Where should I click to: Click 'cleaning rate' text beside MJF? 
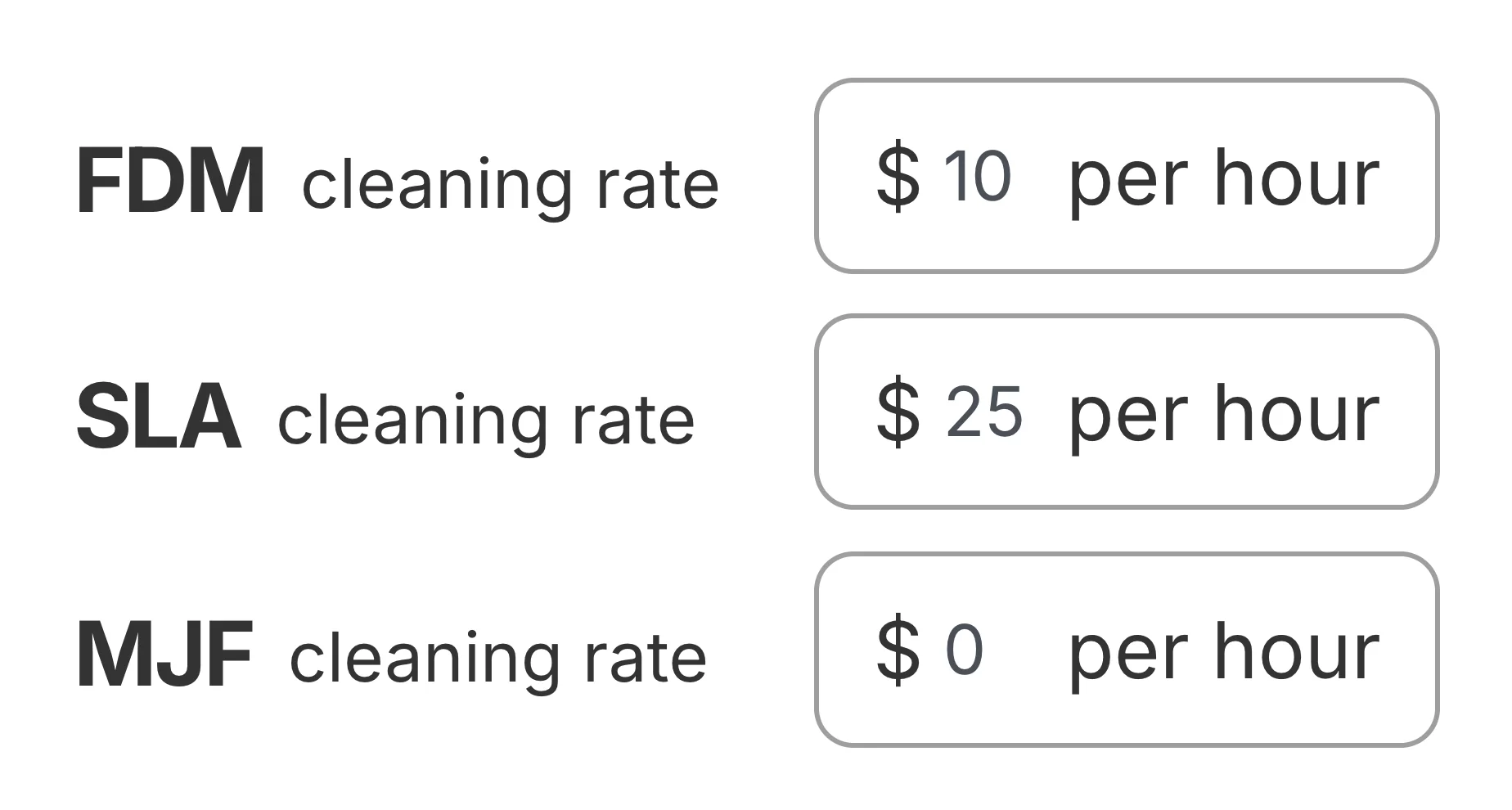[497, 658]
